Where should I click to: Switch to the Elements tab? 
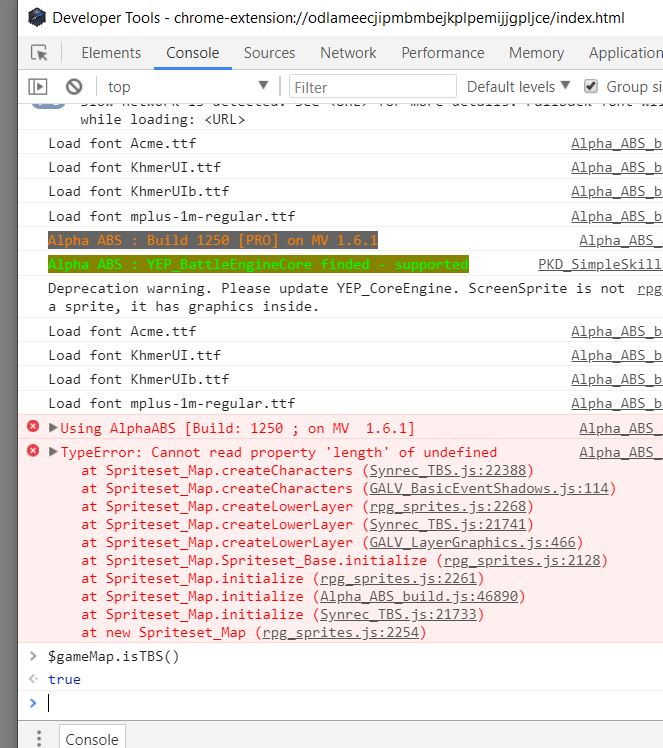tap(111, 53)
